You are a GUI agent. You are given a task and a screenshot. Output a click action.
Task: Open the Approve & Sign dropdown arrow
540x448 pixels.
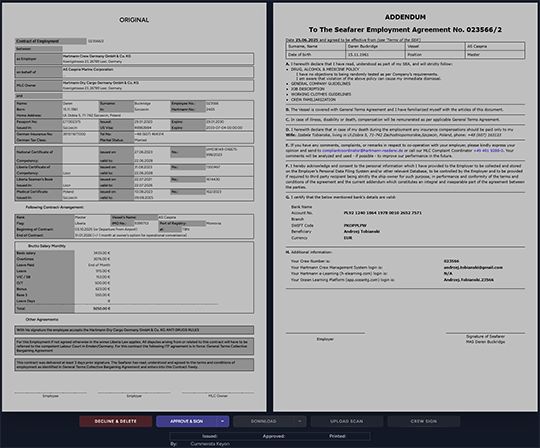(x=223, y=421)
